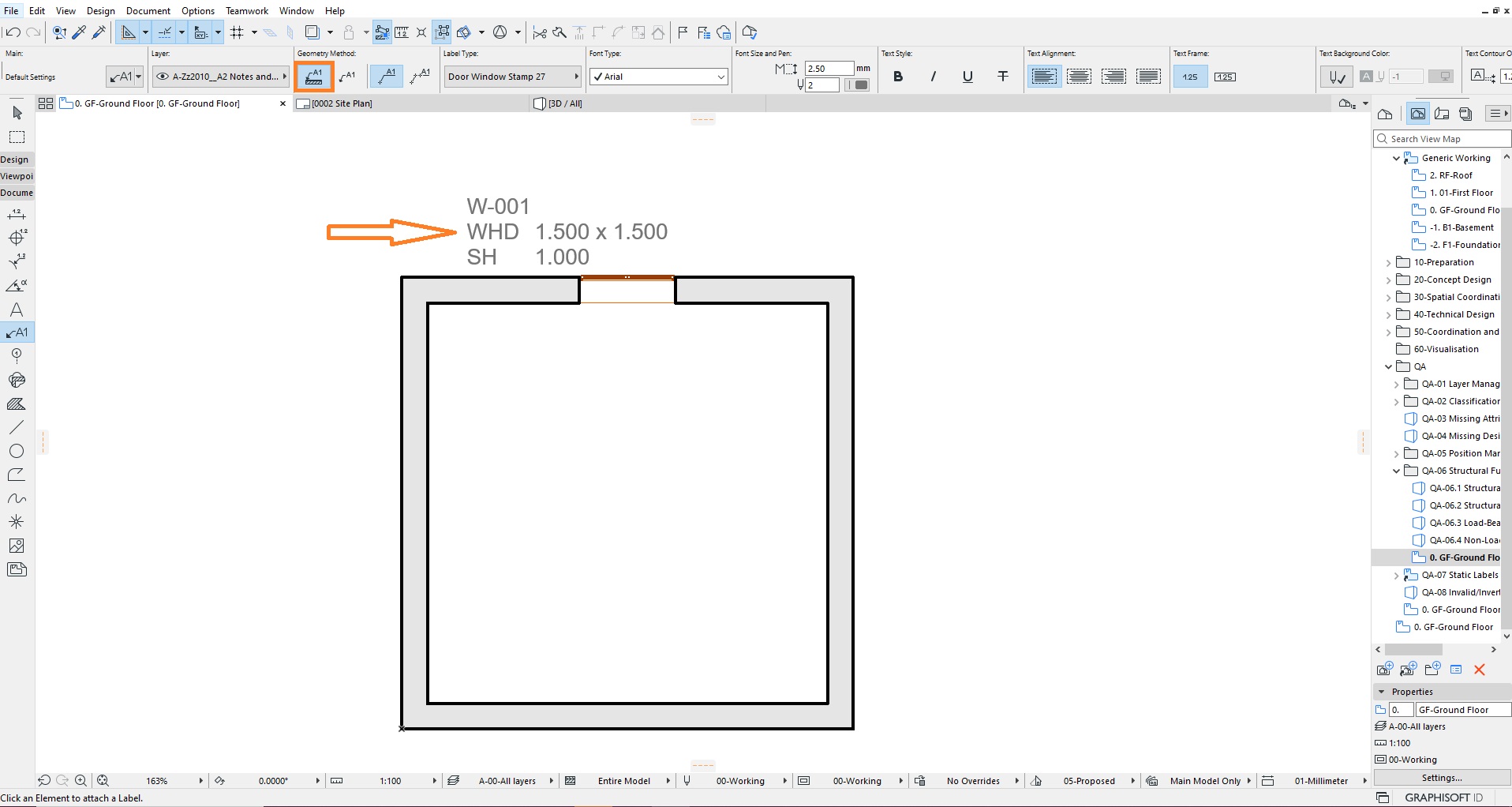1512x807 pixels.
Task: Activate the Text tool in the toolbox
Action: pos(17,310)
